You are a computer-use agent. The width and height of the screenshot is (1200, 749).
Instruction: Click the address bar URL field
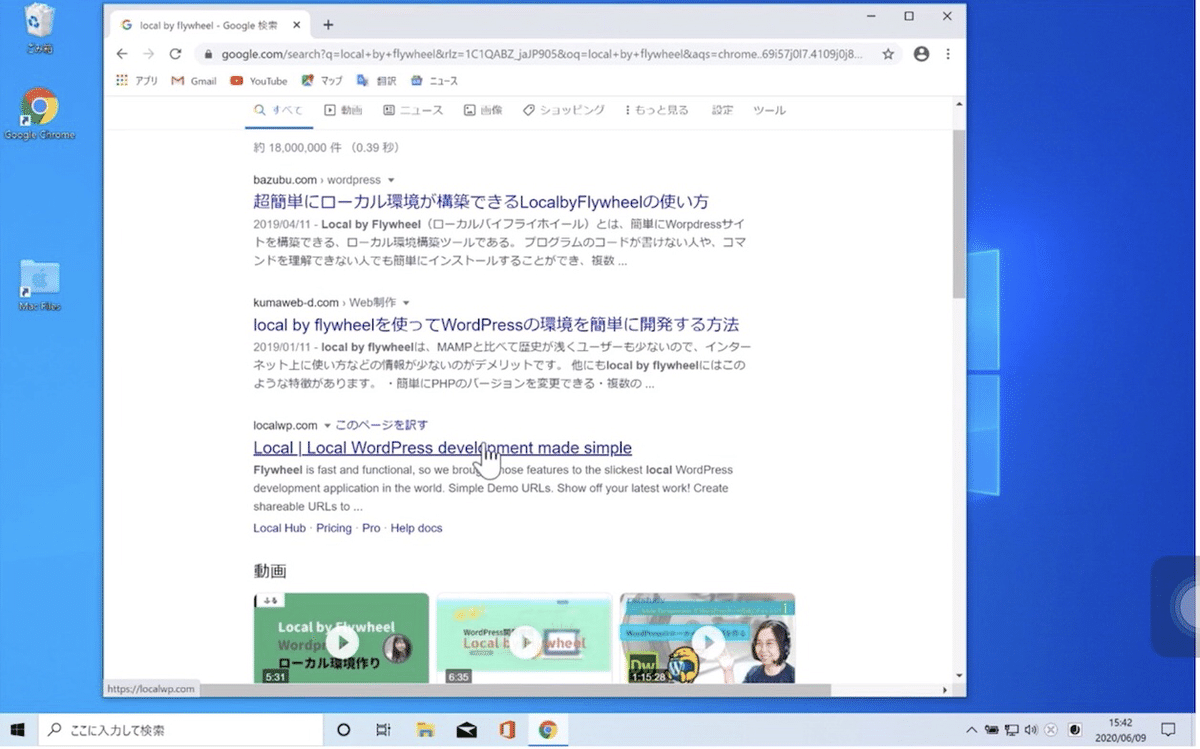(540, 54)
